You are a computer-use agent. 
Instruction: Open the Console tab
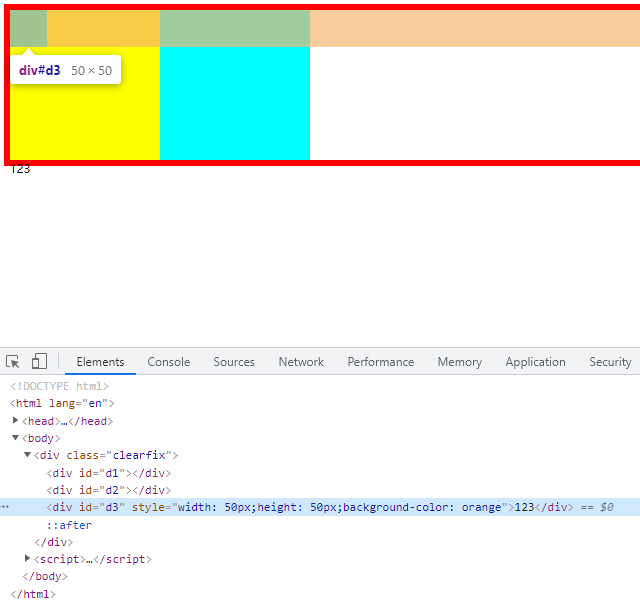tap(169, 362)
